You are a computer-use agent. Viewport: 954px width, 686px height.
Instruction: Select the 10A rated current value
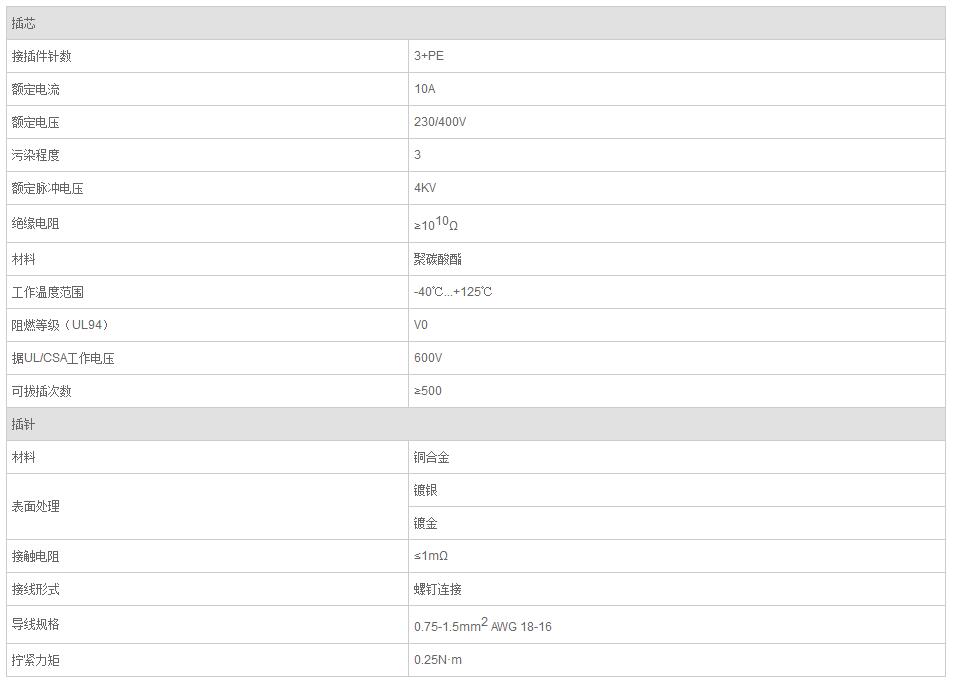pyautogui.click(x=425, y=89)
